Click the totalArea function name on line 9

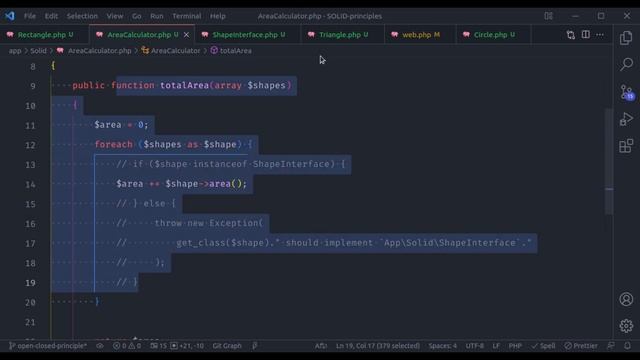[x=184, y=85]
